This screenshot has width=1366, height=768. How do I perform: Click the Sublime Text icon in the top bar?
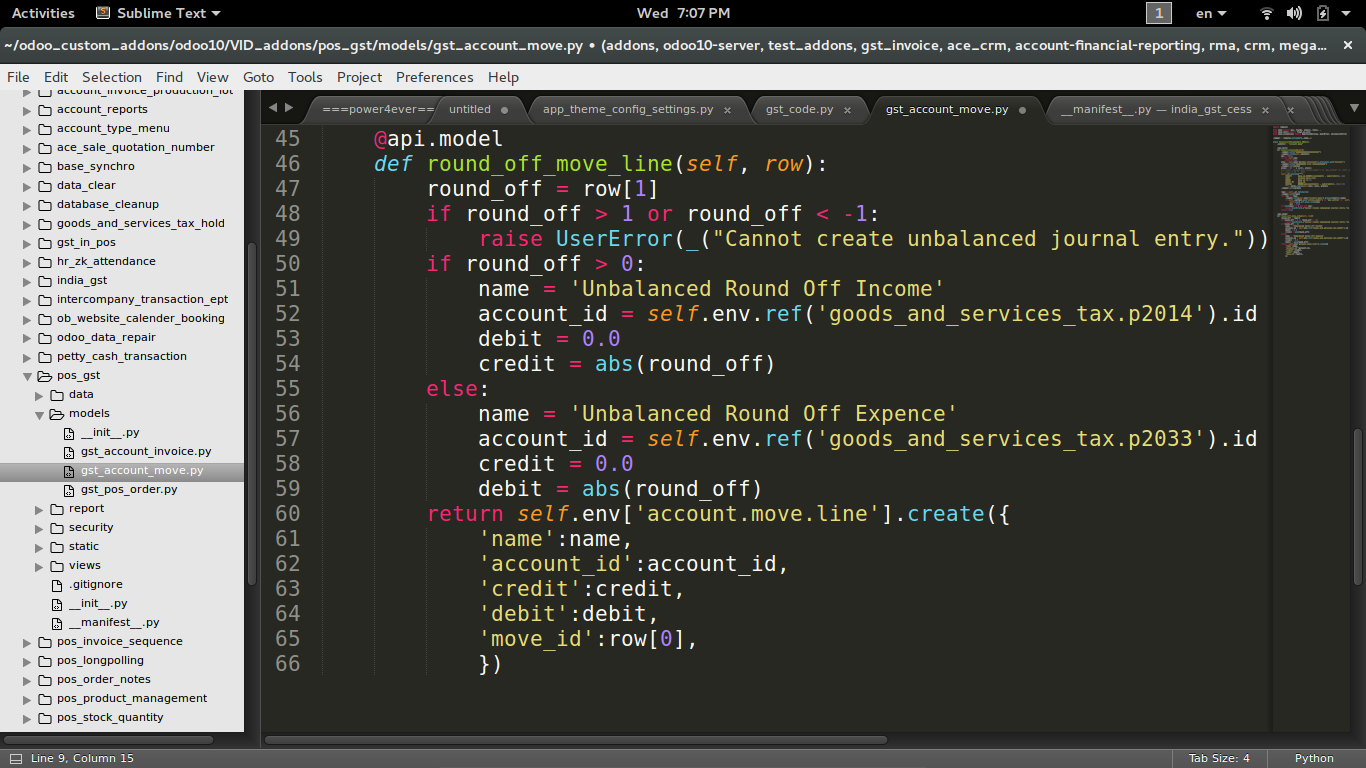coord(102,13)
